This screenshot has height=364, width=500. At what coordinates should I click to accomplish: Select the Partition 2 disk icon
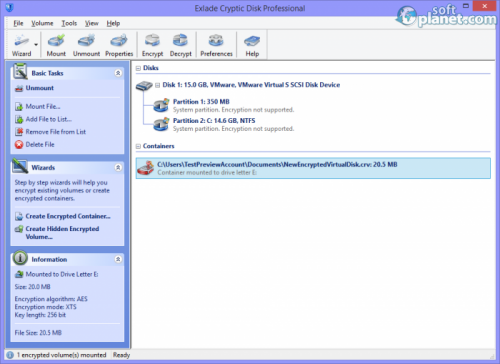(161, 124)
